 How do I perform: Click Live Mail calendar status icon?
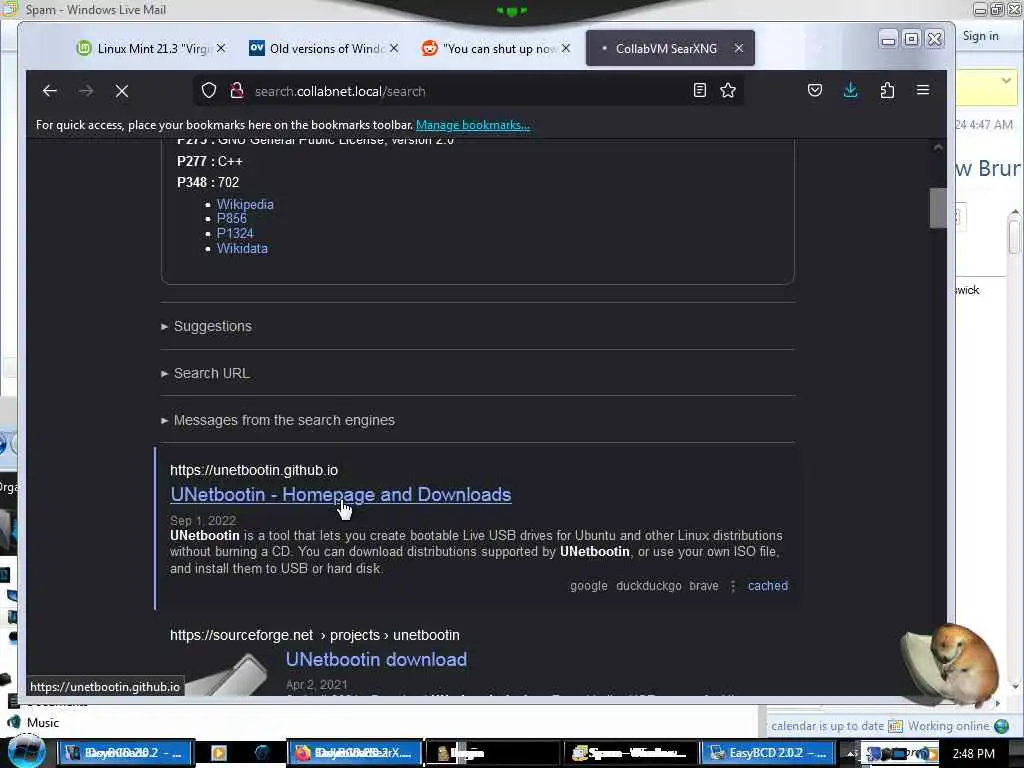point(895,726)
